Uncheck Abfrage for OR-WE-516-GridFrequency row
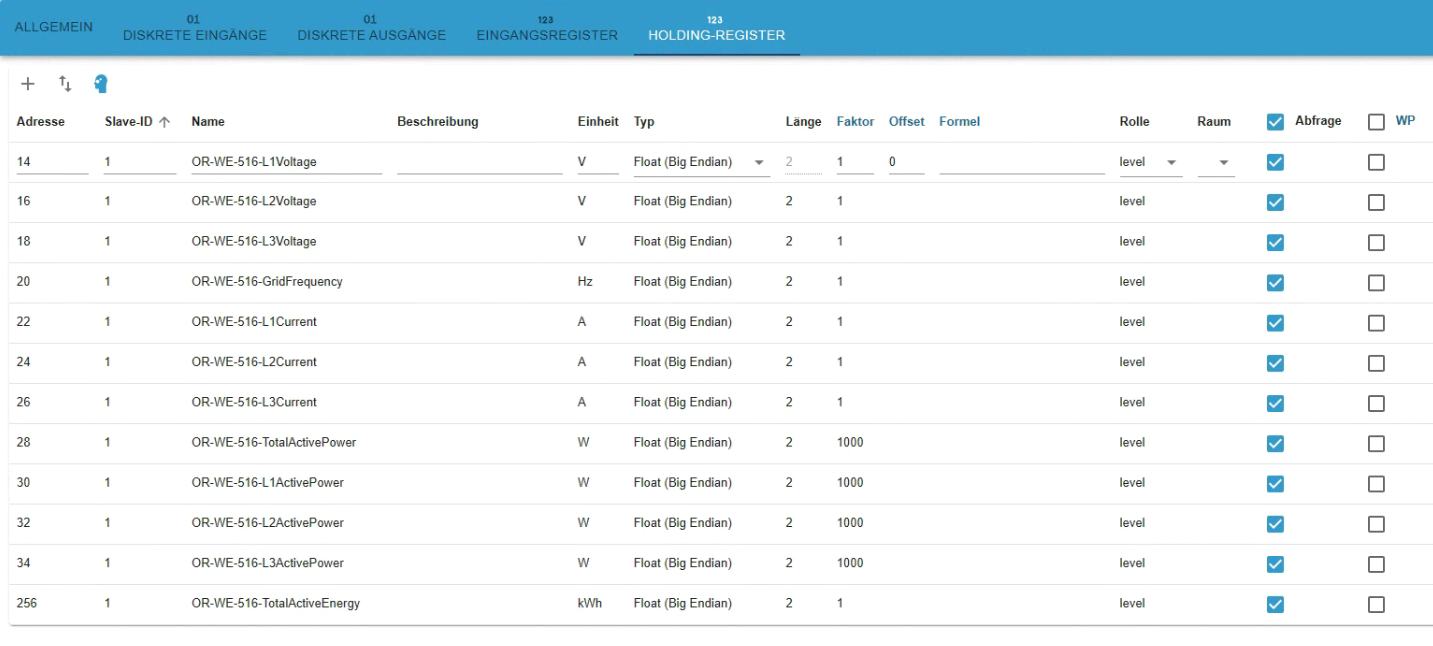 [x=1275, y=283]
